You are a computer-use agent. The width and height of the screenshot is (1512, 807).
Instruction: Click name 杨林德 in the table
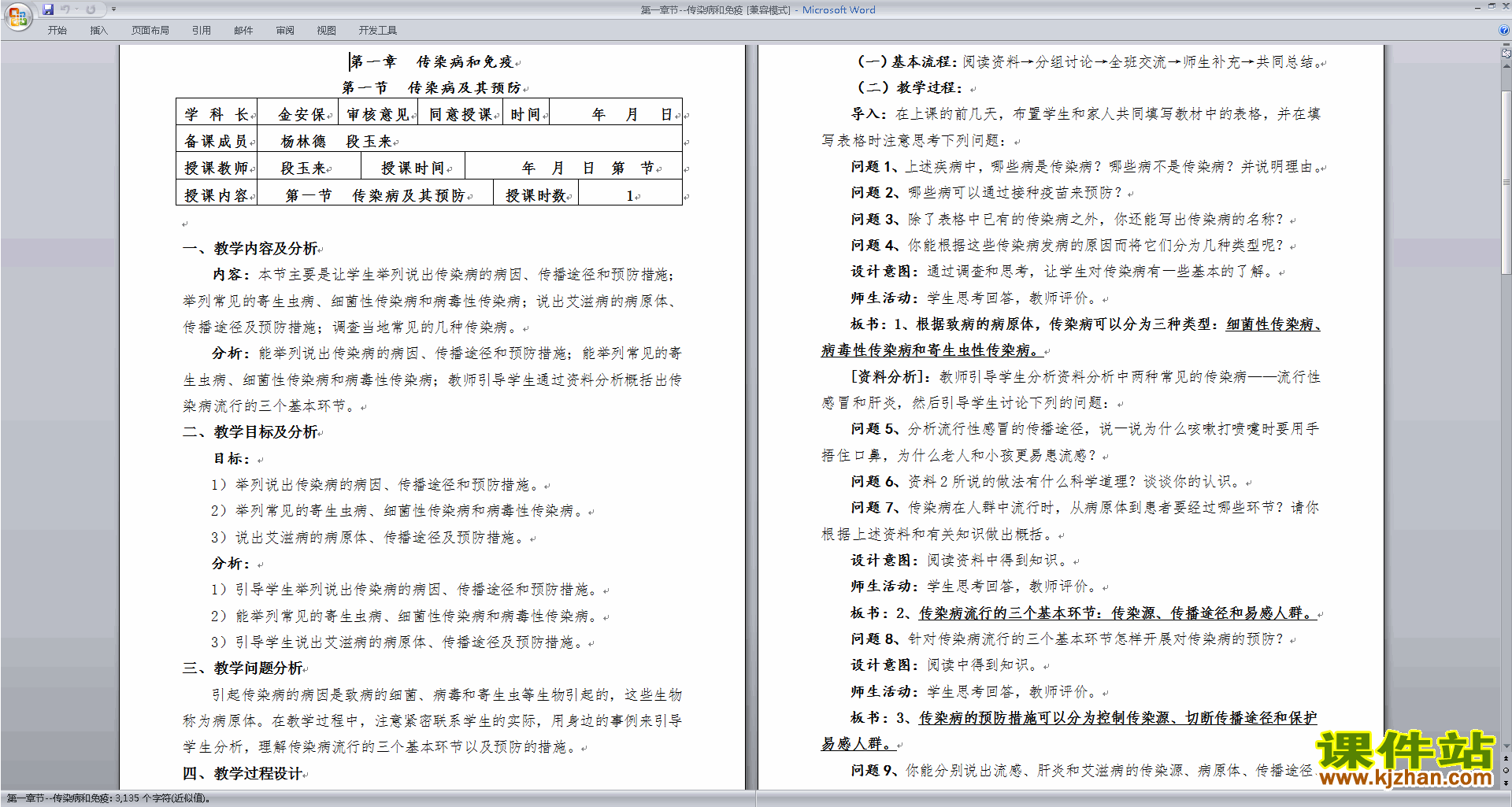pyautogui.click(x=303, y=141)
